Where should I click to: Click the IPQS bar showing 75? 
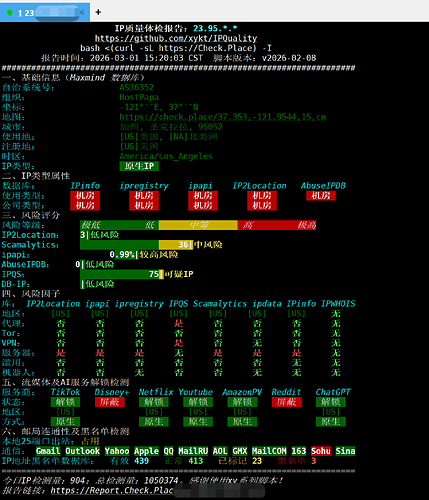pyautogui.click(x=122, y=274)
